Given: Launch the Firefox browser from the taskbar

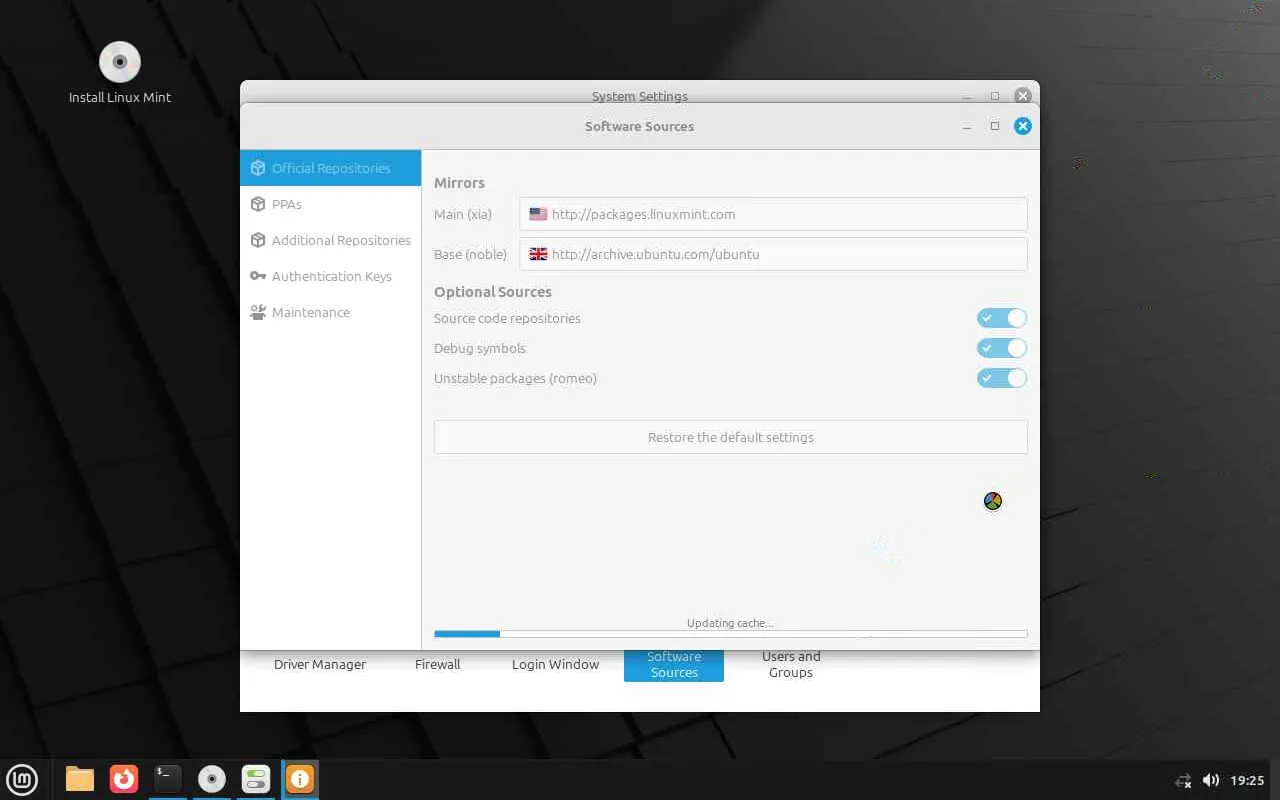Looking at the screenshot, I should coord(124,779).
